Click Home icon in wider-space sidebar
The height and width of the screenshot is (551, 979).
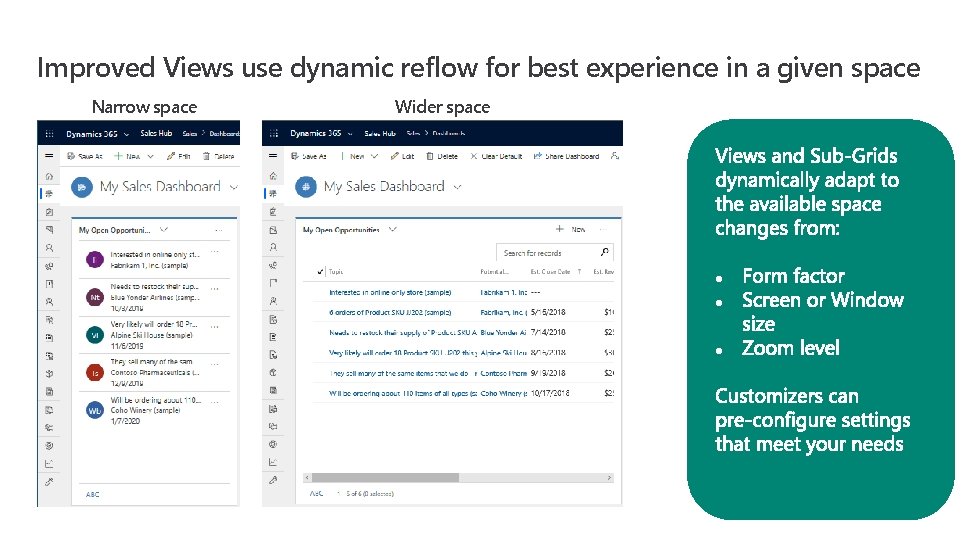pos(273,176)
